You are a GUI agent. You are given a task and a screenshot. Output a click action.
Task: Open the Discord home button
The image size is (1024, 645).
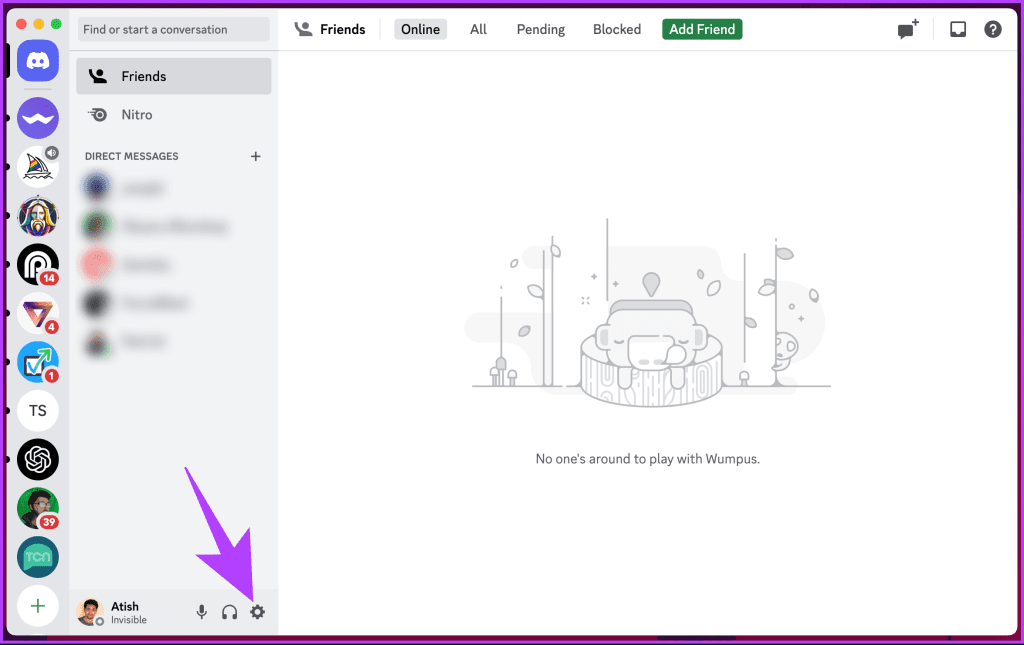38,61
